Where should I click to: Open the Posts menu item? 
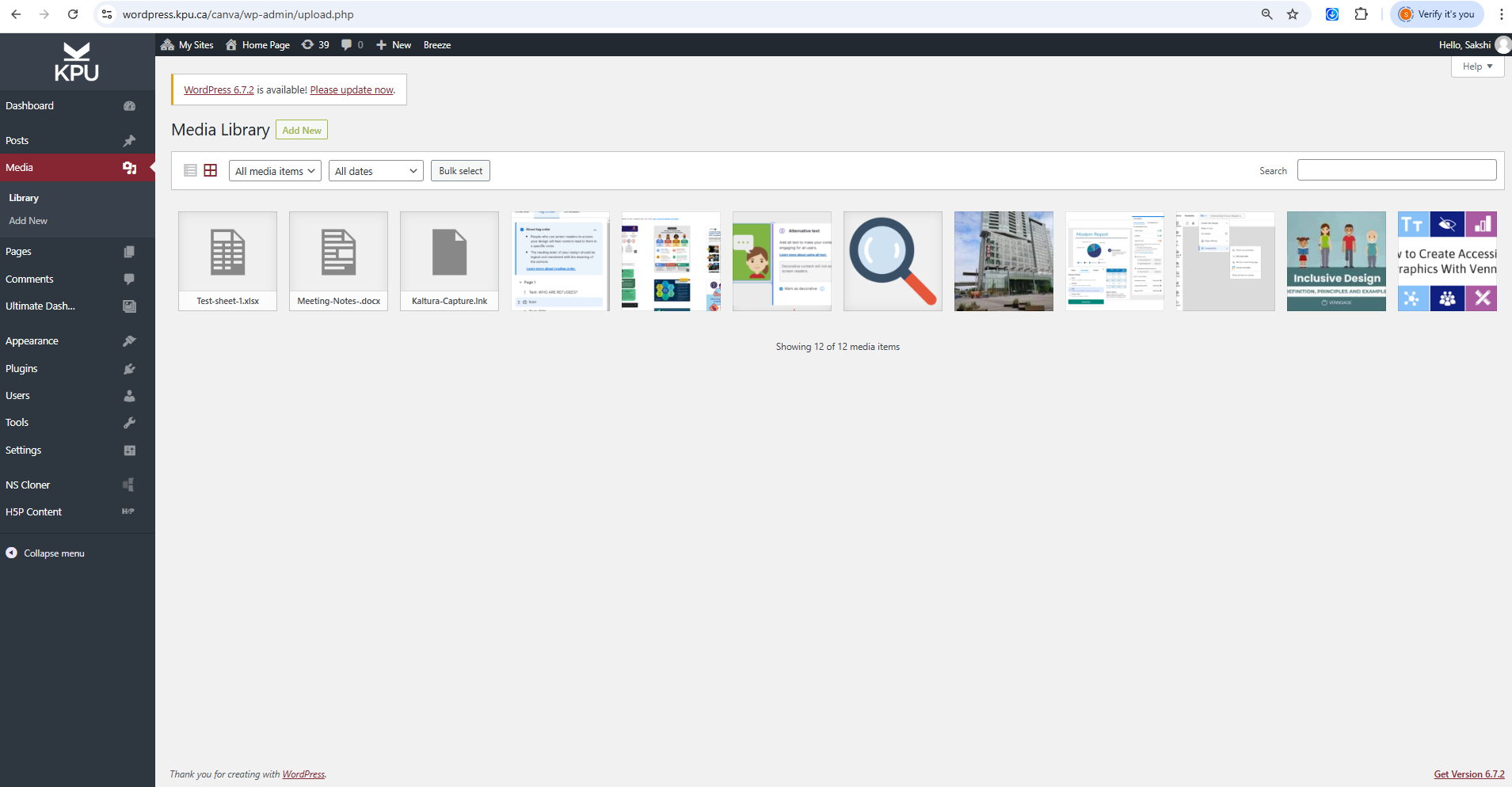(17, 141)
